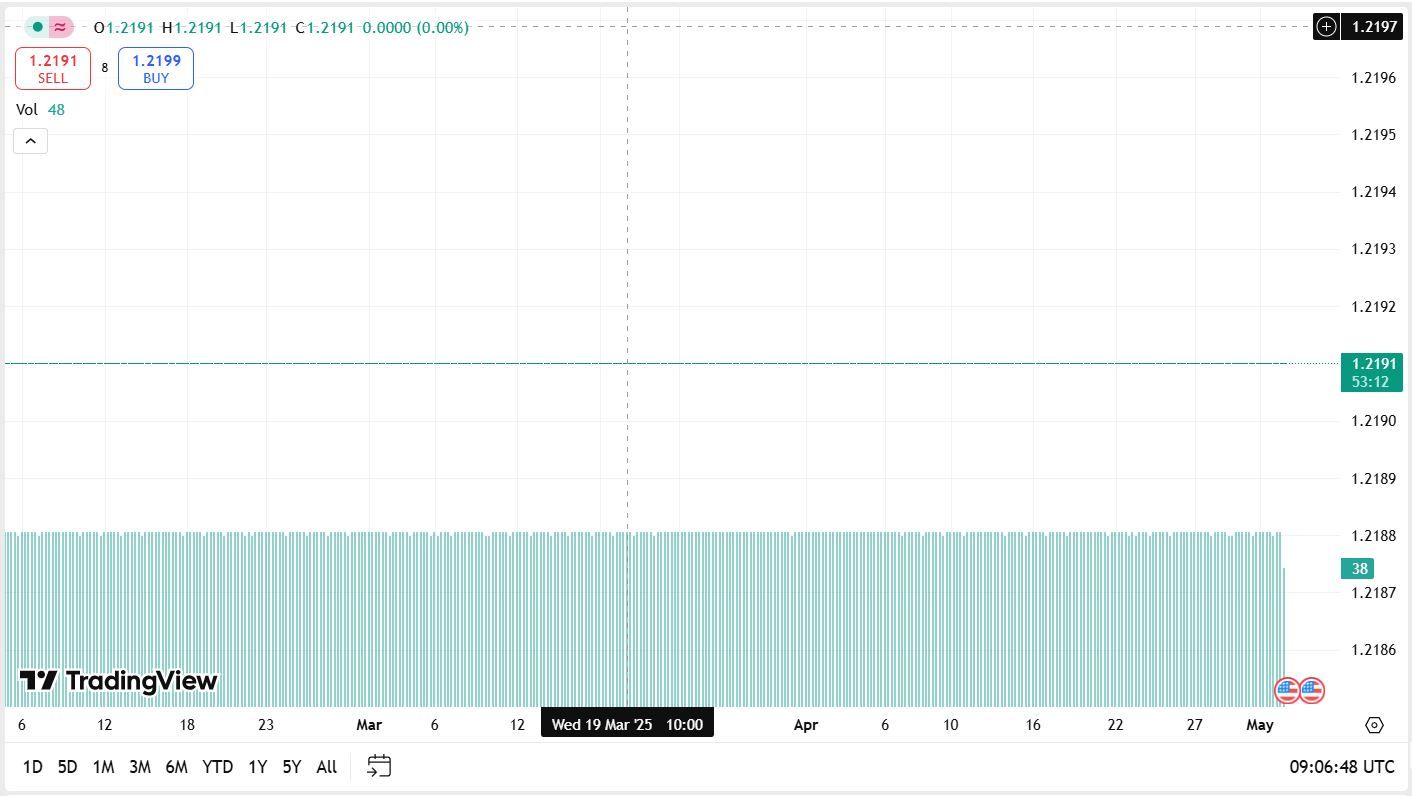Switch to the YTD range
This screenshot has height=796, width=1412.
tap(217, 767)
